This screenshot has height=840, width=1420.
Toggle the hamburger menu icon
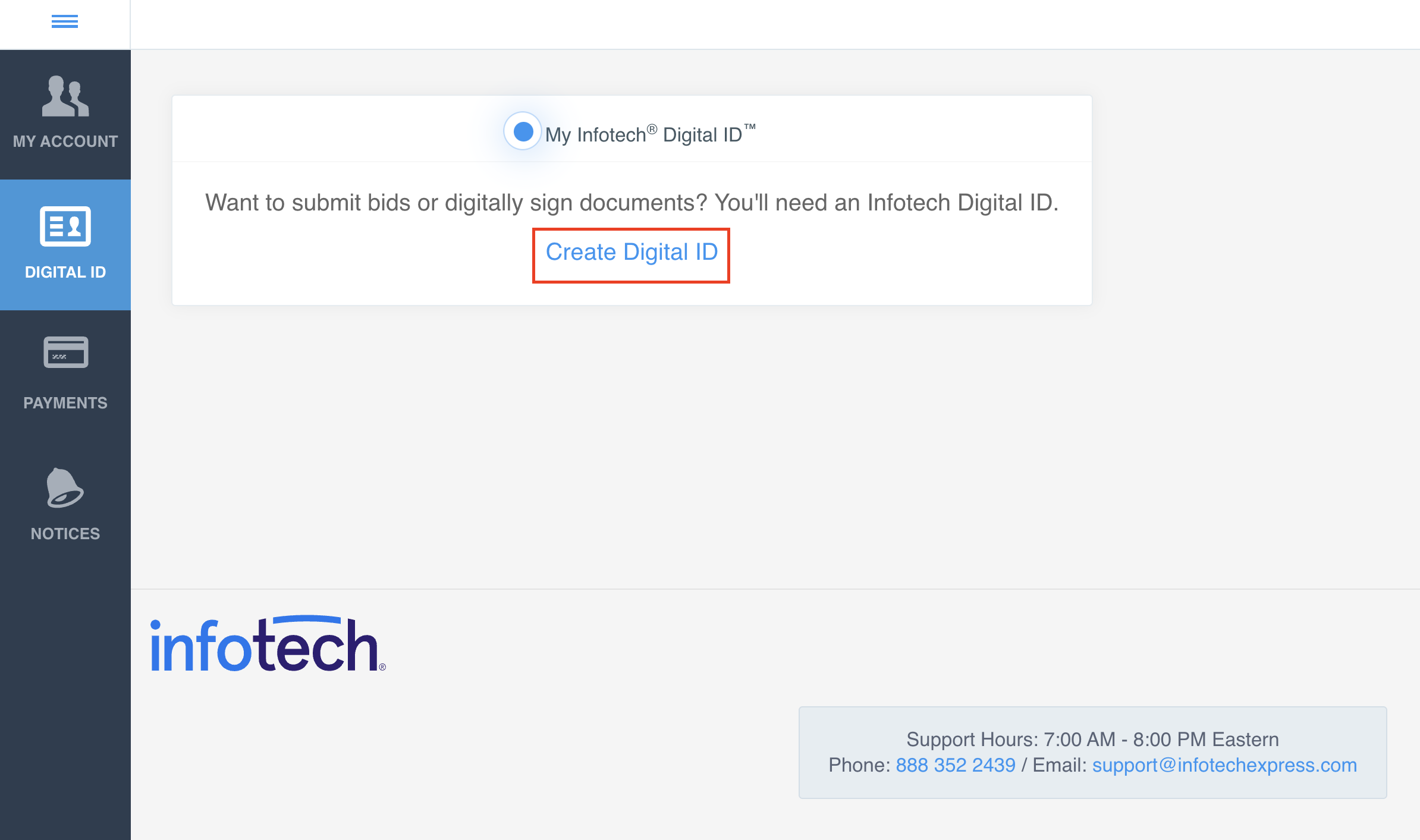65,22
